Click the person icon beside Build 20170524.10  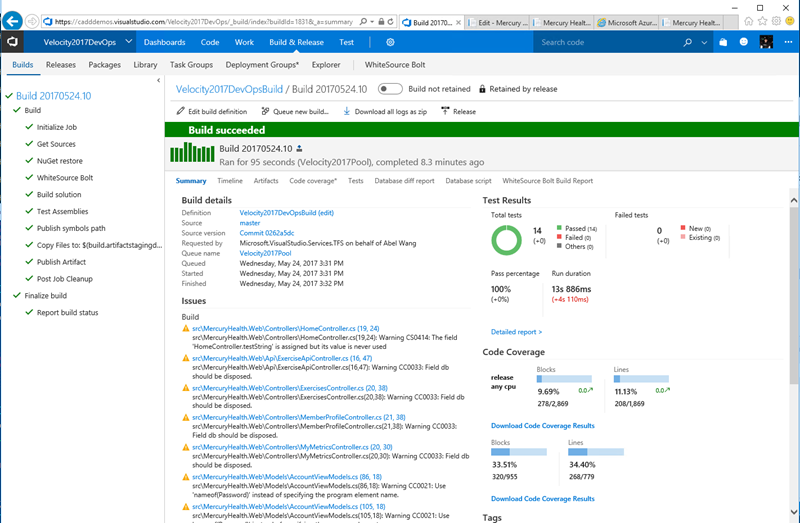tap(299, 149)
